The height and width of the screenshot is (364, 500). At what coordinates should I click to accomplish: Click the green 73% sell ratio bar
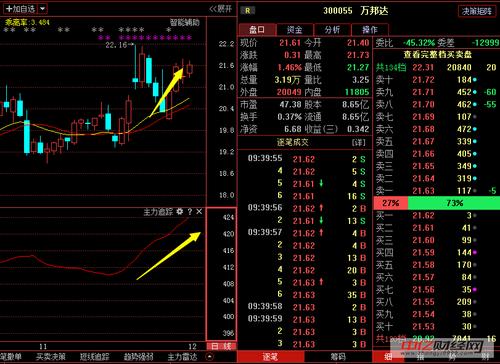click(x=454, y=203)
